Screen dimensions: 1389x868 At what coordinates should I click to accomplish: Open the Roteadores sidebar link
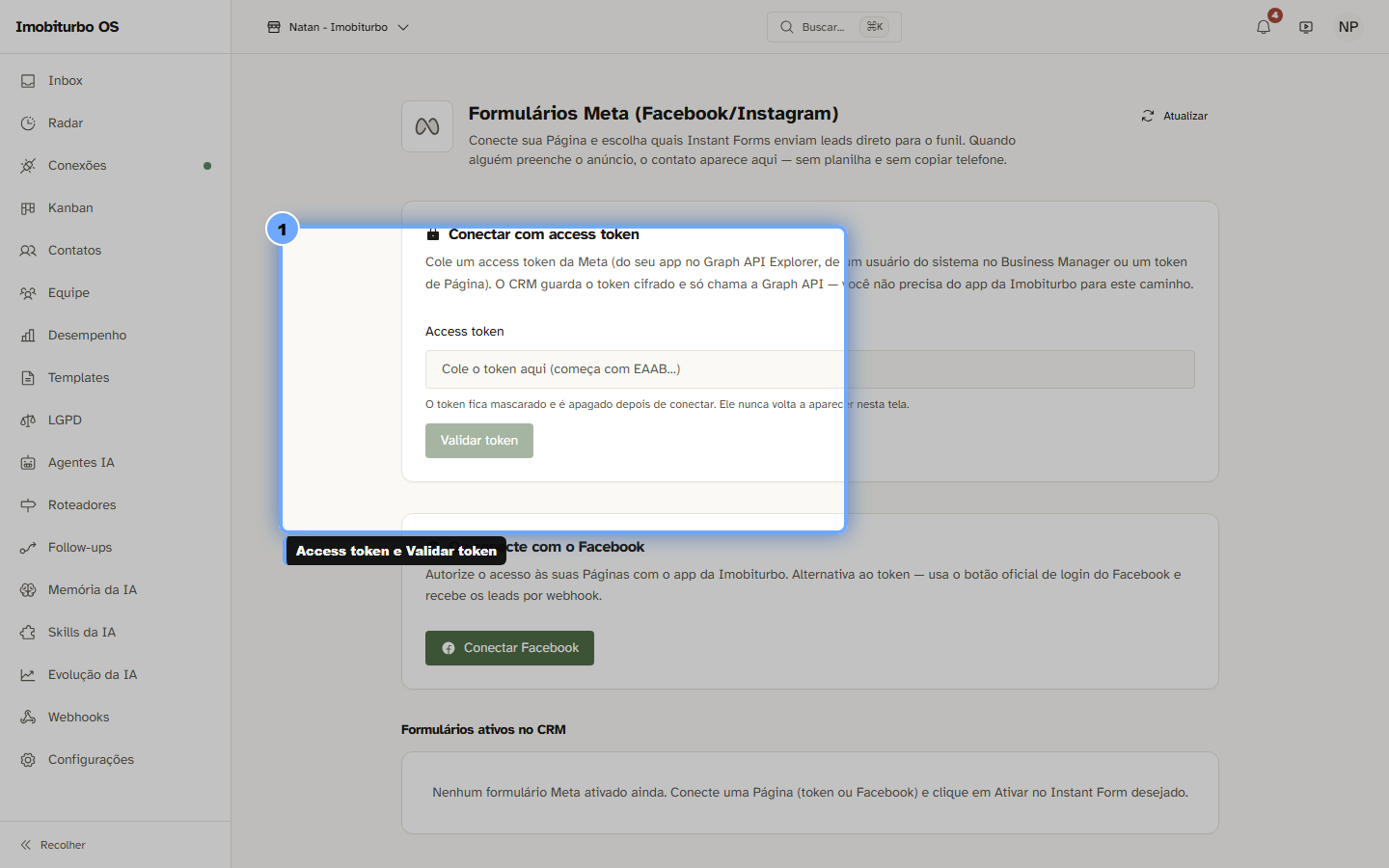(116, 505)
